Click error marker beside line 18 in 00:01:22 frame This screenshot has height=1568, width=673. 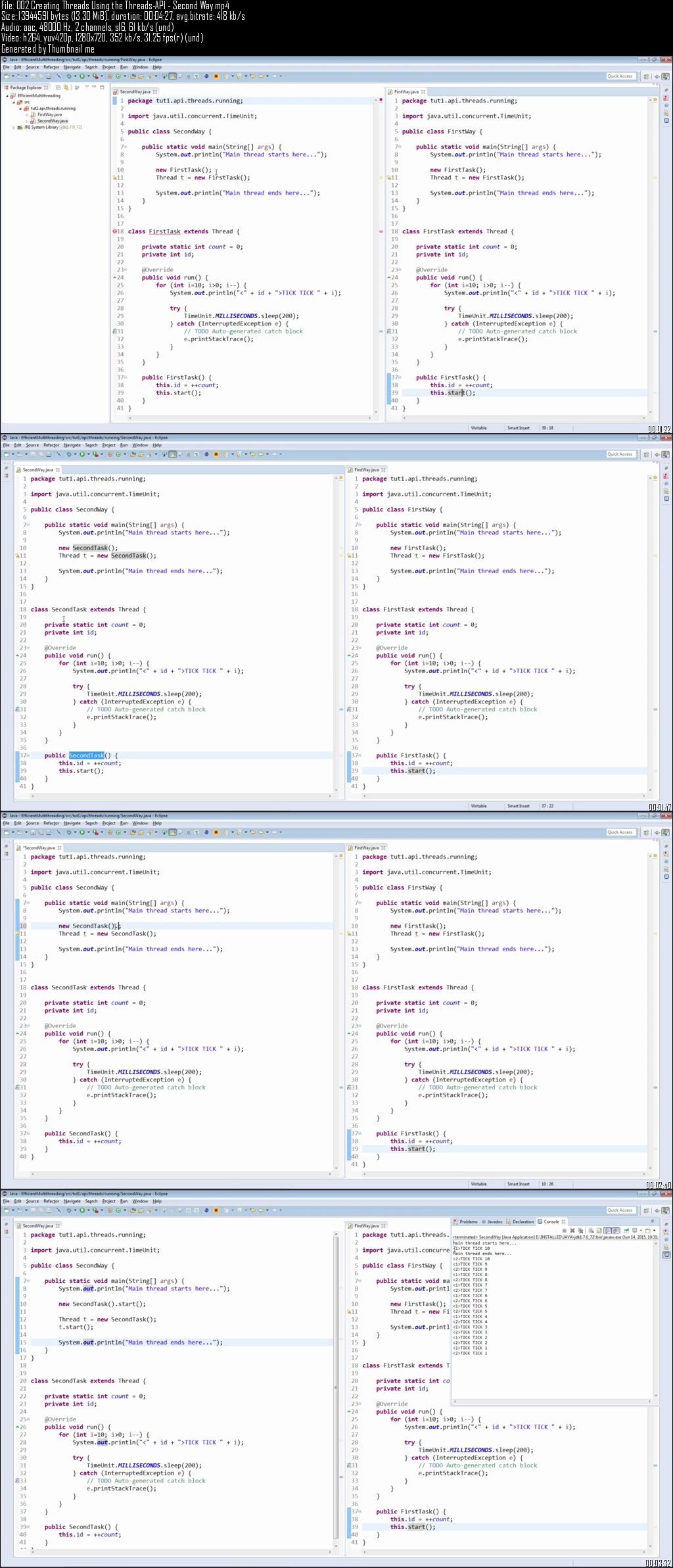point(114,231)
